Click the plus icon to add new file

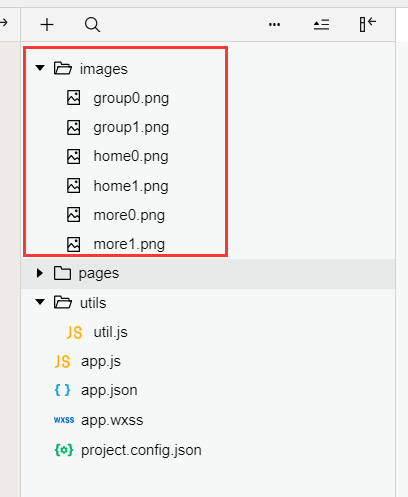point(47,25)
